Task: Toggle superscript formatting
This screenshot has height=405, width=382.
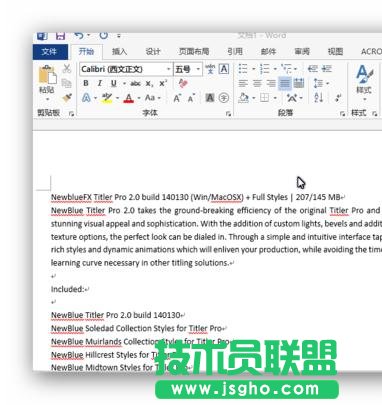Action: tap(163, 84)
